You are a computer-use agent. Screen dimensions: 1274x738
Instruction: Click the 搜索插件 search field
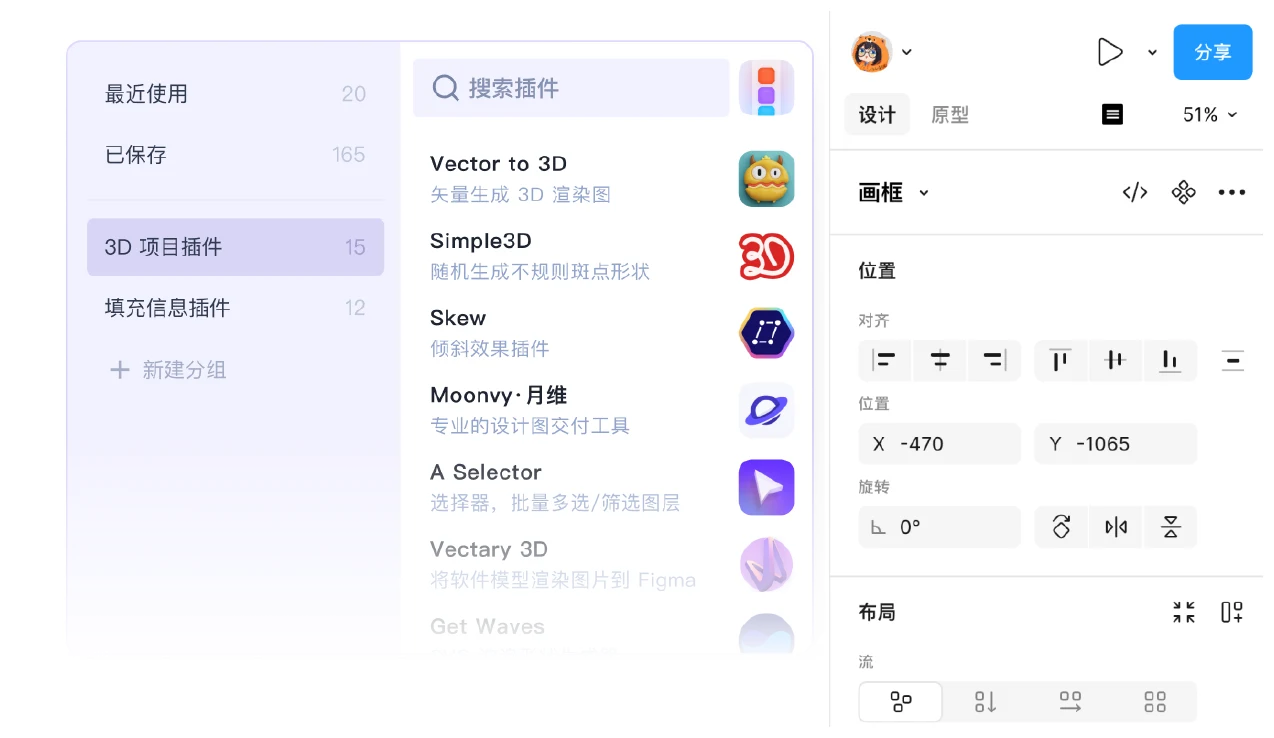tap(571, 88)
